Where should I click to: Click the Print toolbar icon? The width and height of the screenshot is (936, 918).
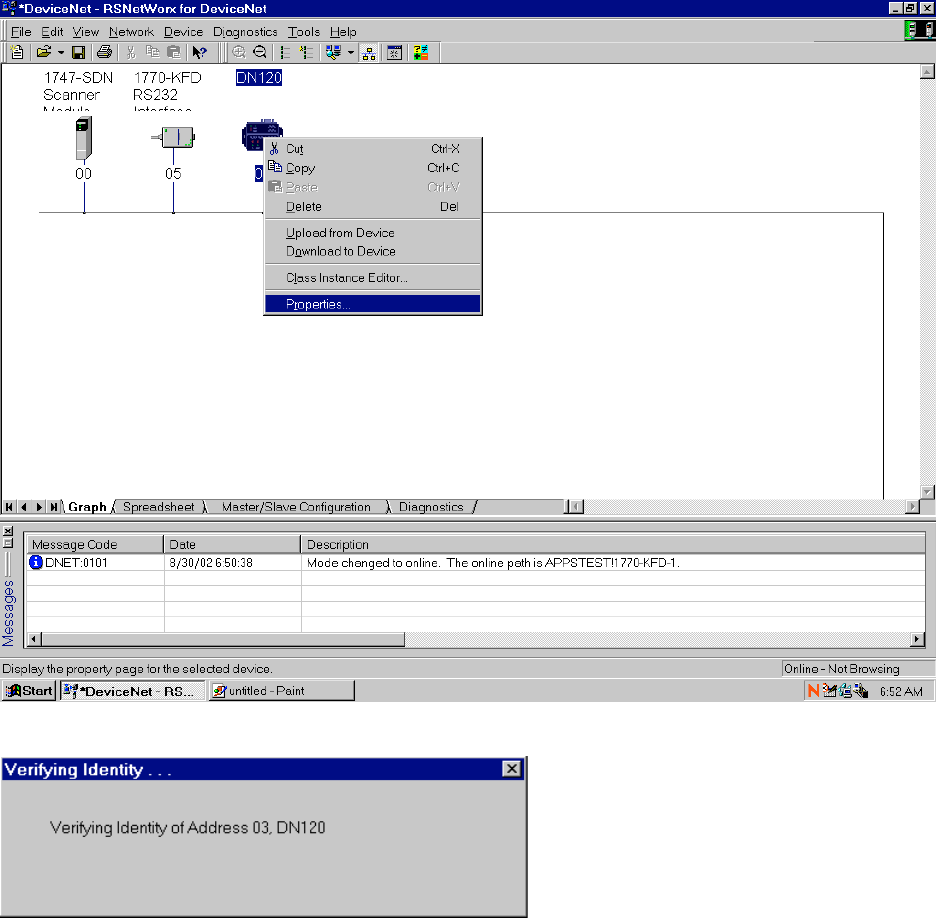[x=104, y=53]
